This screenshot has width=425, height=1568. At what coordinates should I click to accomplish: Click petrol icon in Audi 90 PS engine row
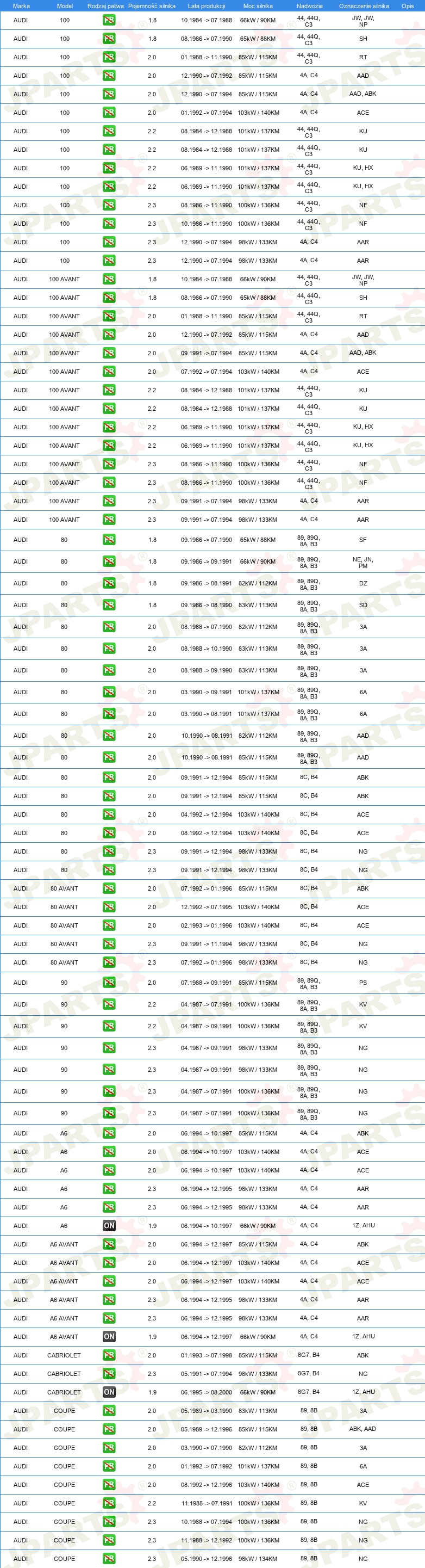(109, 983)
